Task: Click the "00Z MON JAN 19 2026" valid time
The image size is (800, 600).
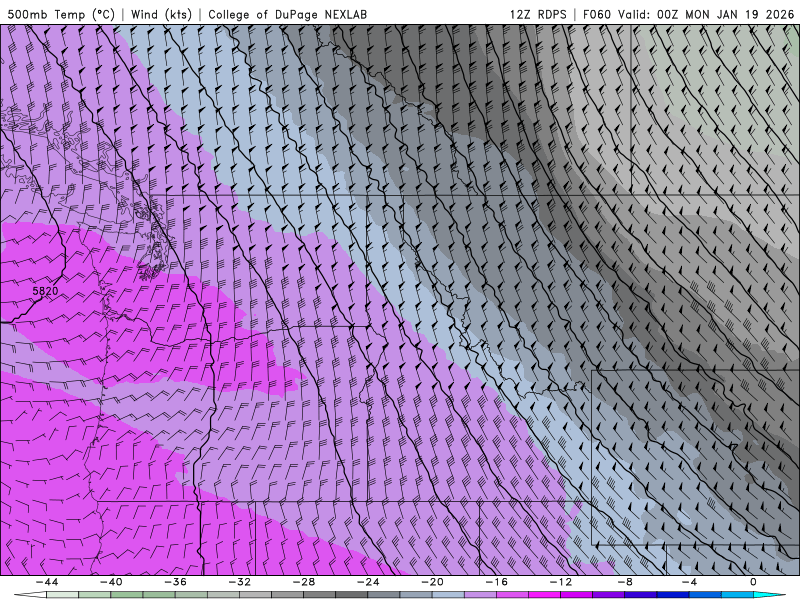Action: pos(726,14)
